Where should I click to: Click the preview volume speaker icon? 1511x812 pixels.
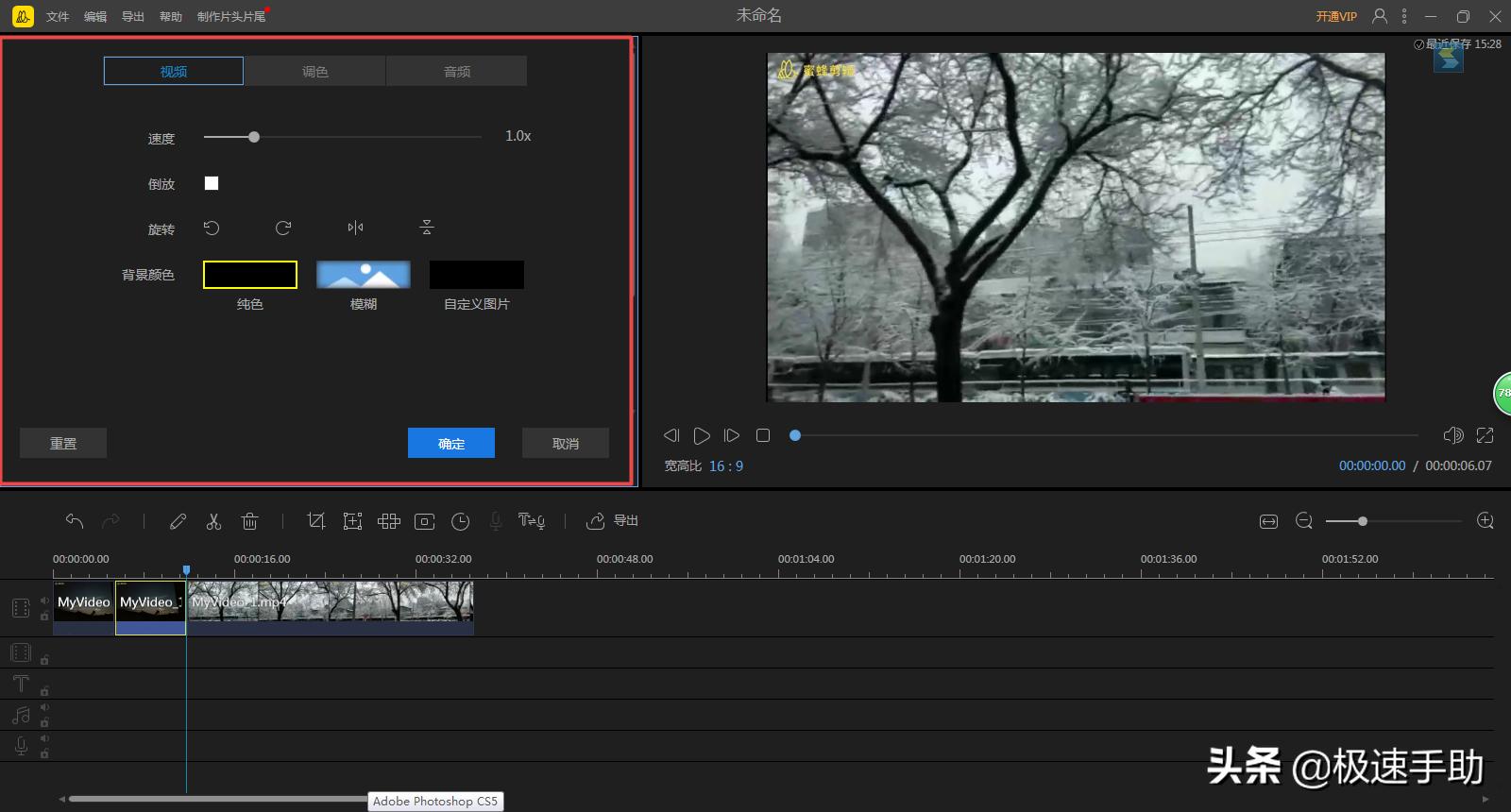[1453, 435]
